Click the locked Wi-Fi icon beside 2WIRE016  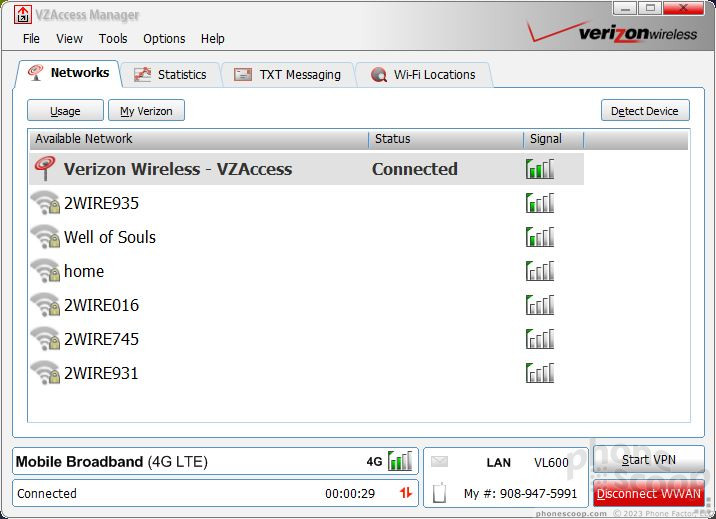click(45, 304)
